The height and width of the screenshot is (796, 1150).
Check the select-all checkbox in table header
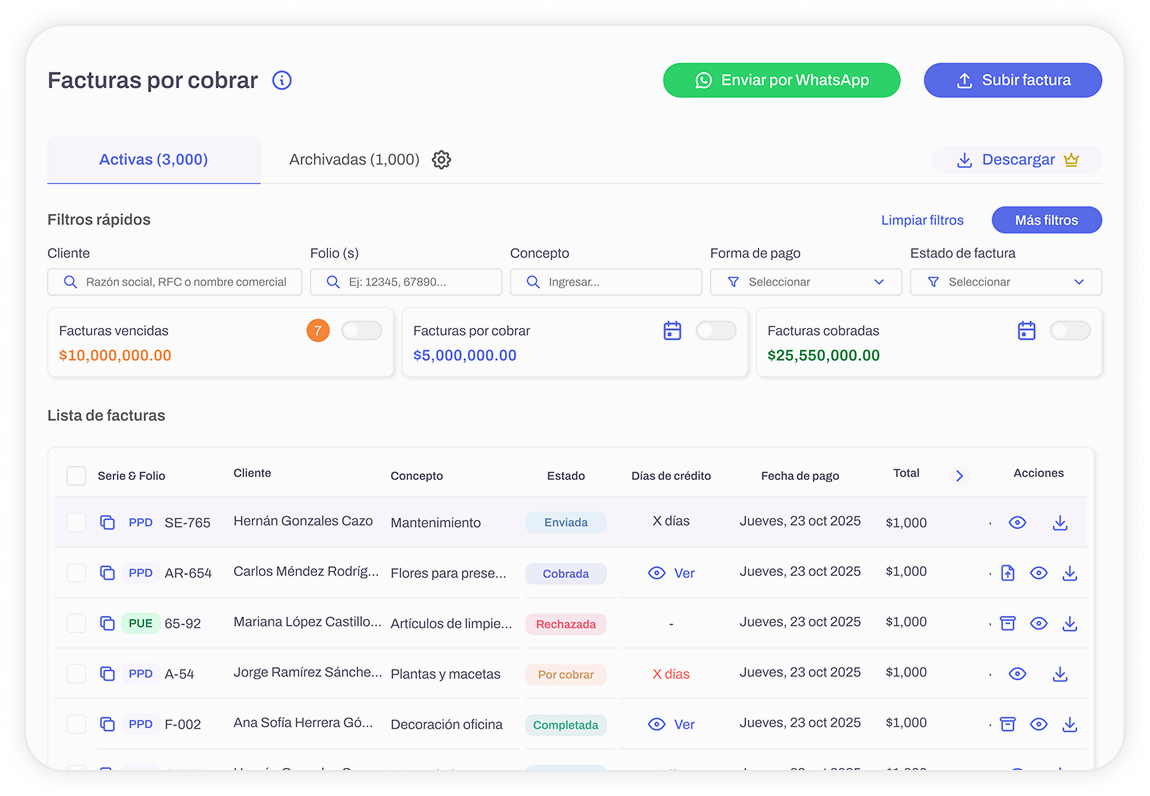pyautogui.click(x=76, y=476)
